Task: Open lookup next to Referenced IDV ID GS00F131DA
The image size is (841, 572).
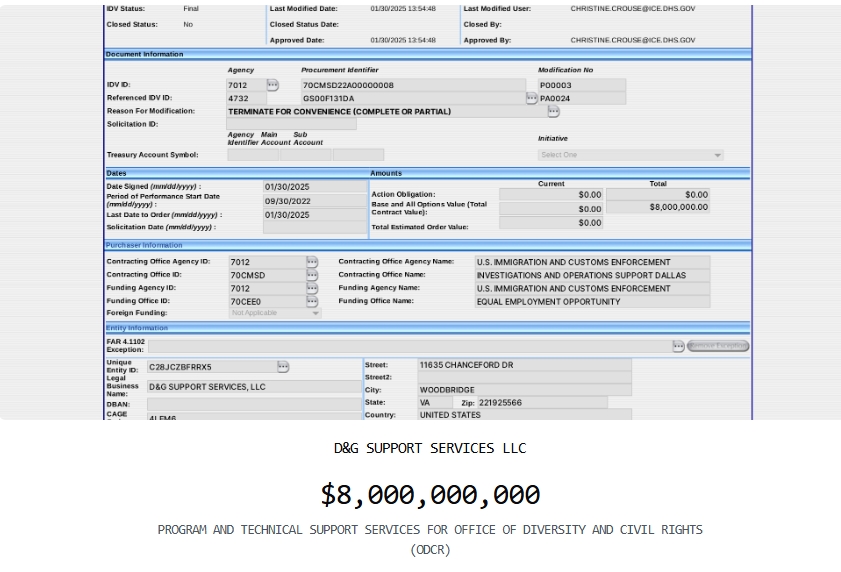Action: point(532,98)
